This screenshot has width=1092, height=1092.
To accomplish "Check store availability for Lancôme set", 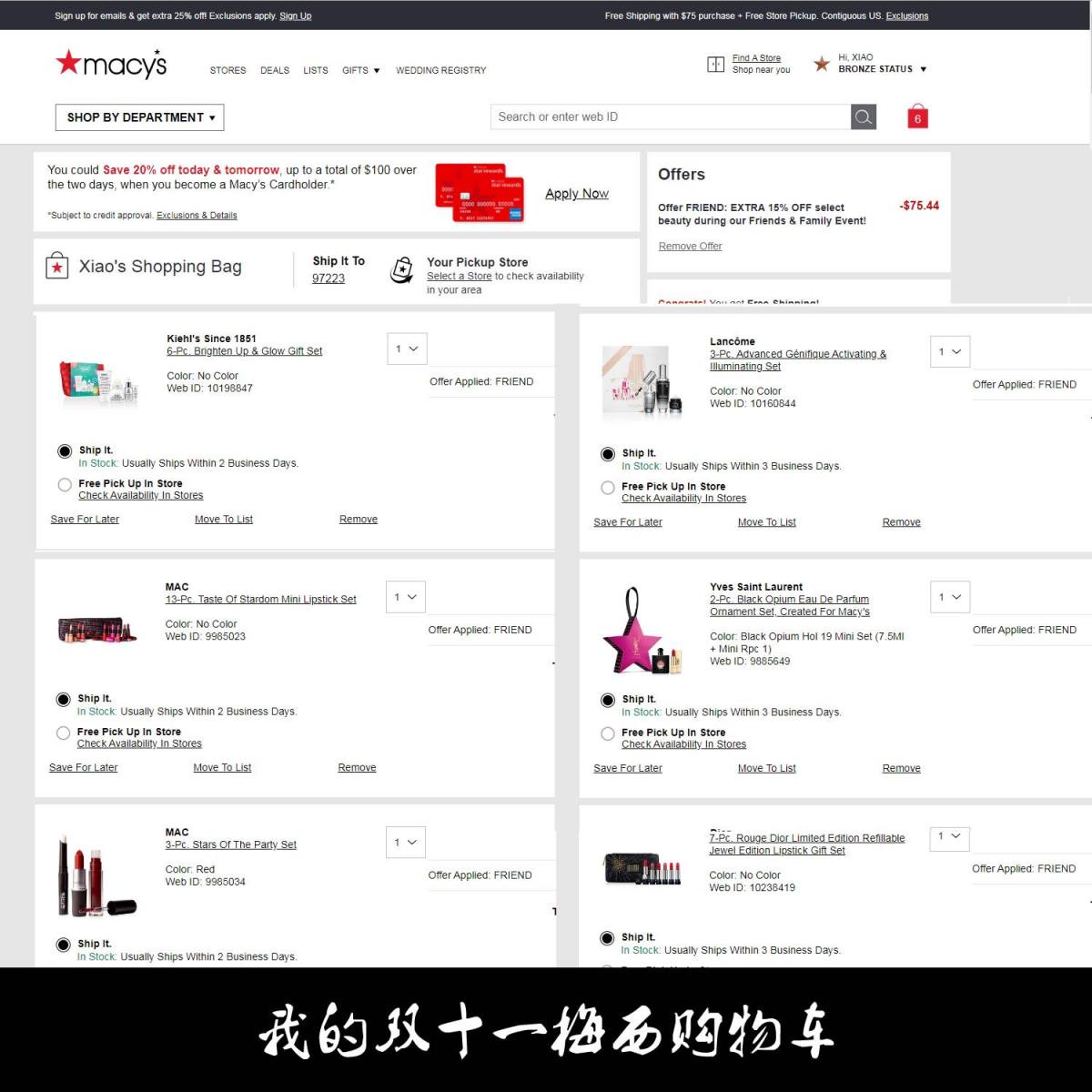I will [683, 499].
